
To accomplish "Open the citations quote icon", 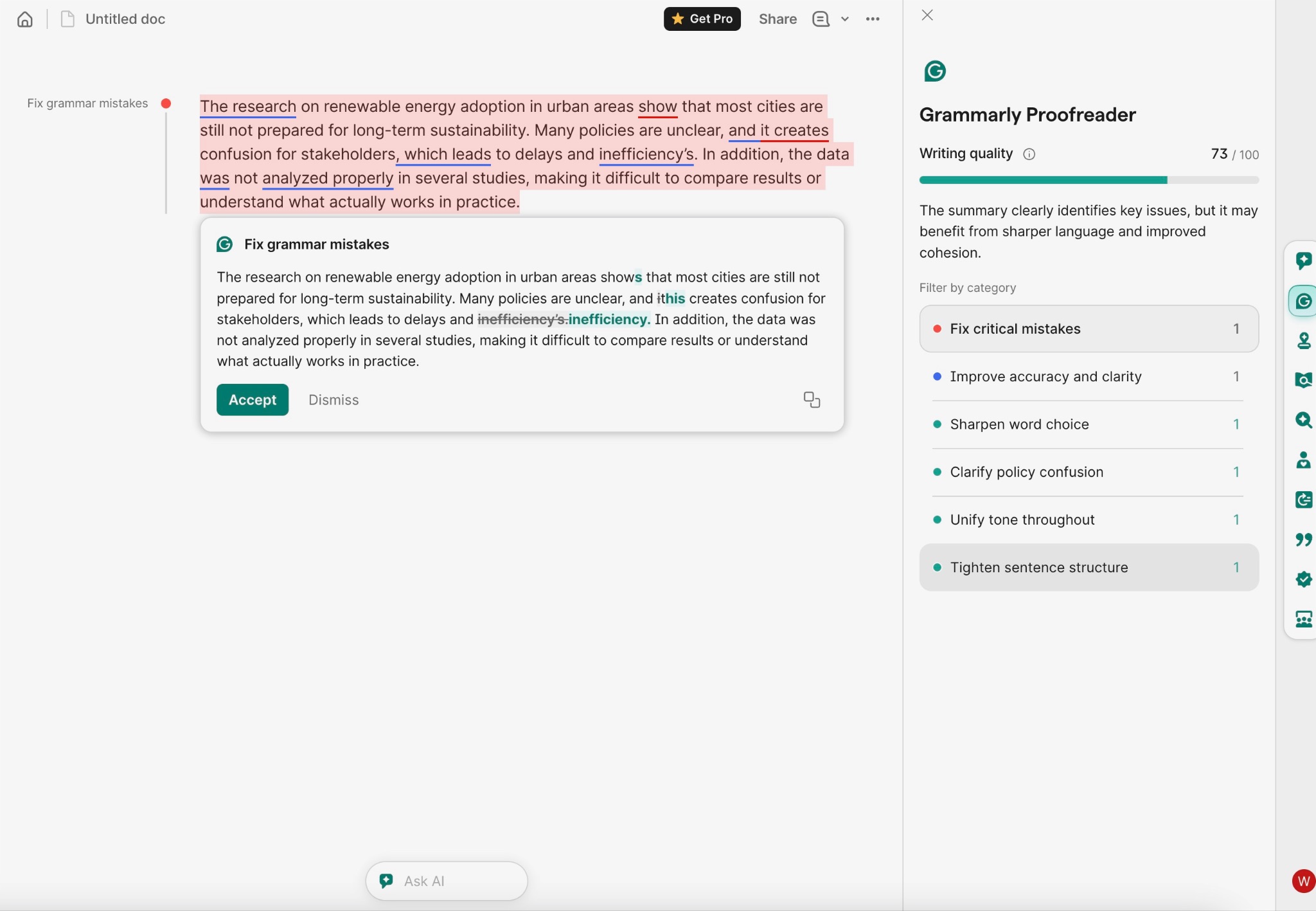I will 1304,539.
